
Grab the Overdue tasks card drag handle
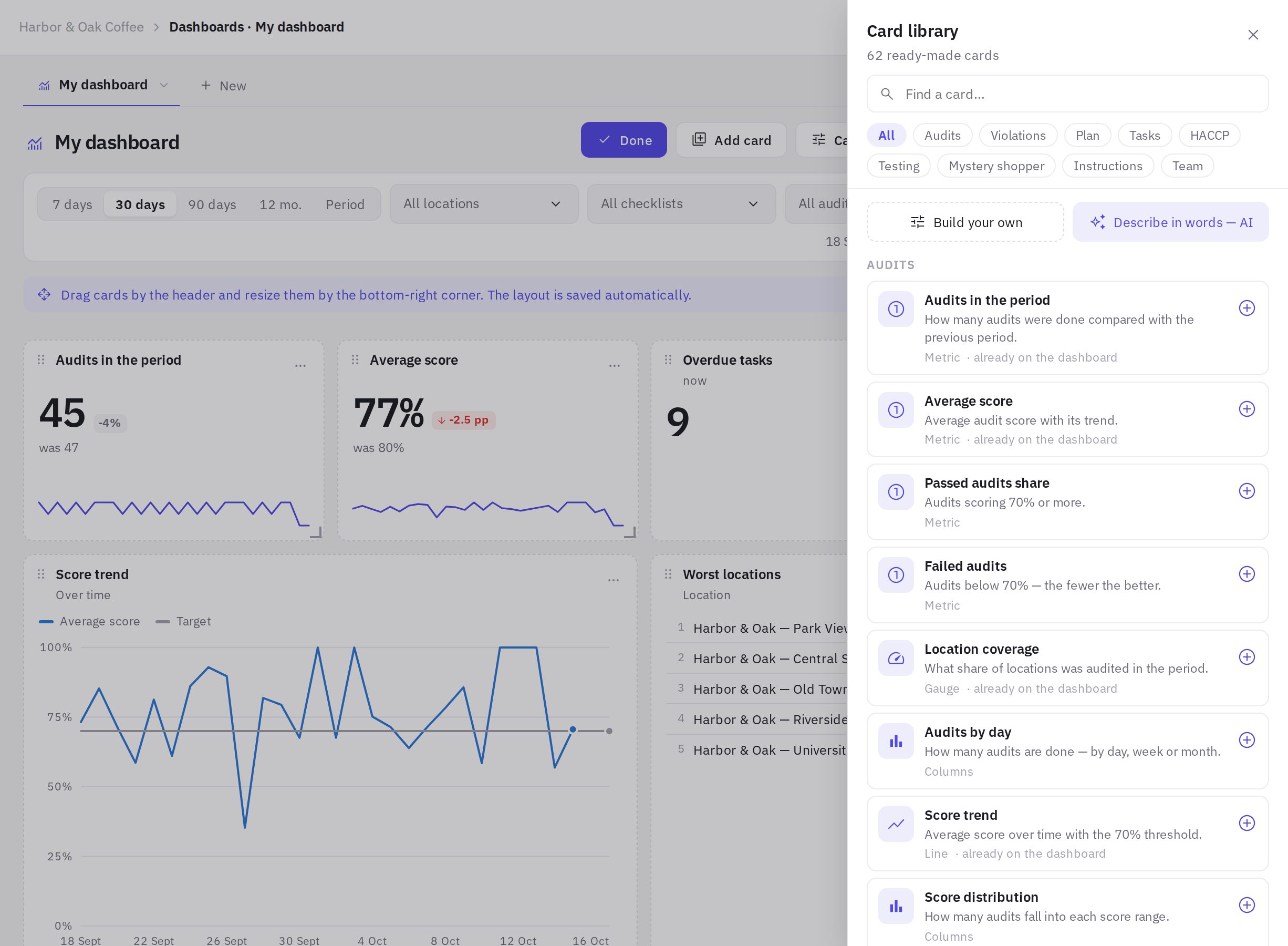coord(668,360)
